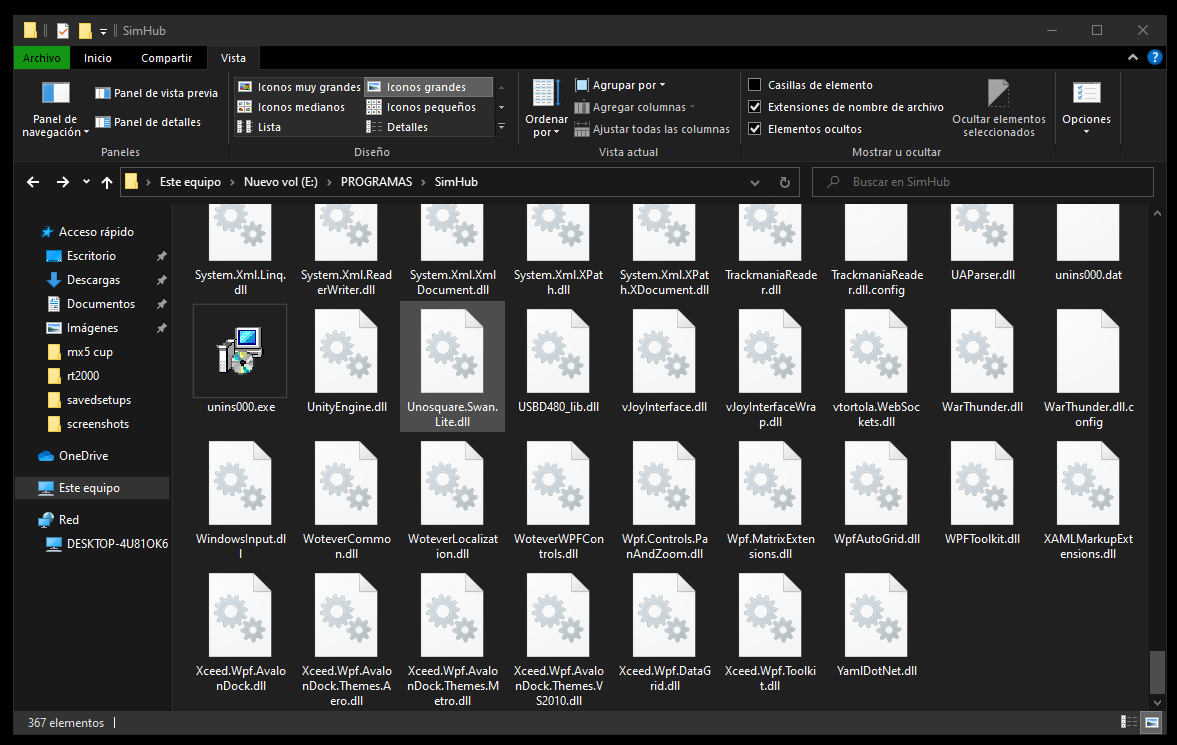This screenshot has height=745, width=1177.
Task: Open recent locations dropdown arrow
Action: tap(86, 182)
